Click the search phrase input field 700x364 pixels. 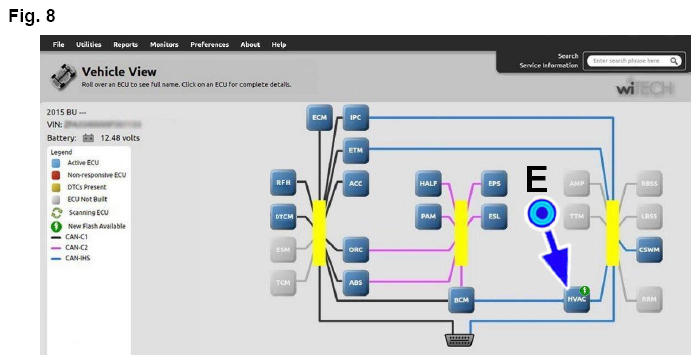tap(634, 61)
